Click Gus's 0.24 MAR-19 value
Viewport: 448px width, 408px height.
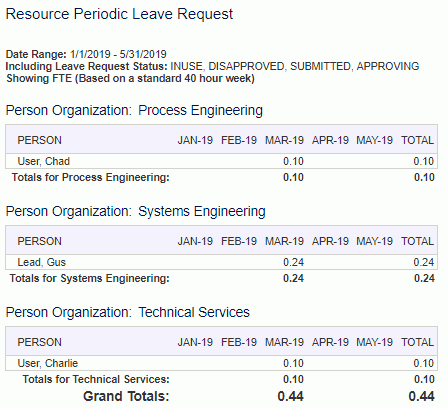(x=293, y=262)
